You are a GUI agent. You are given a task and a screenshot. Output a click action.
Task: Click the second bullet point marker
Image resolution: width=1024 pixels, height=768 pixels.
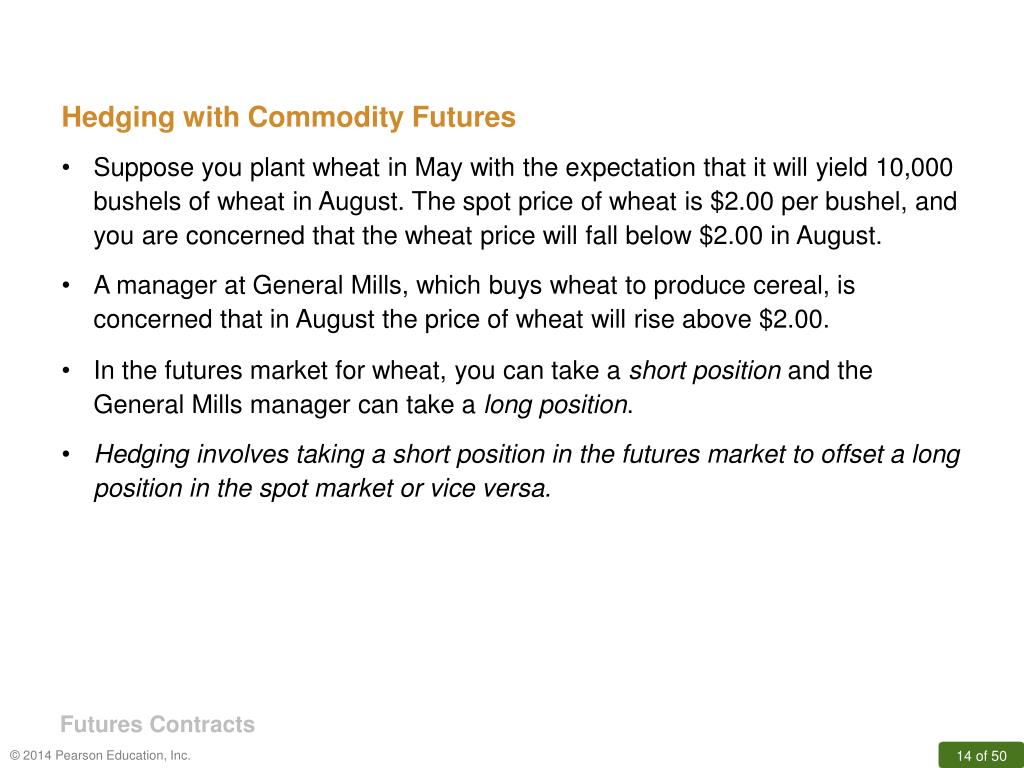tap(65, 285)
